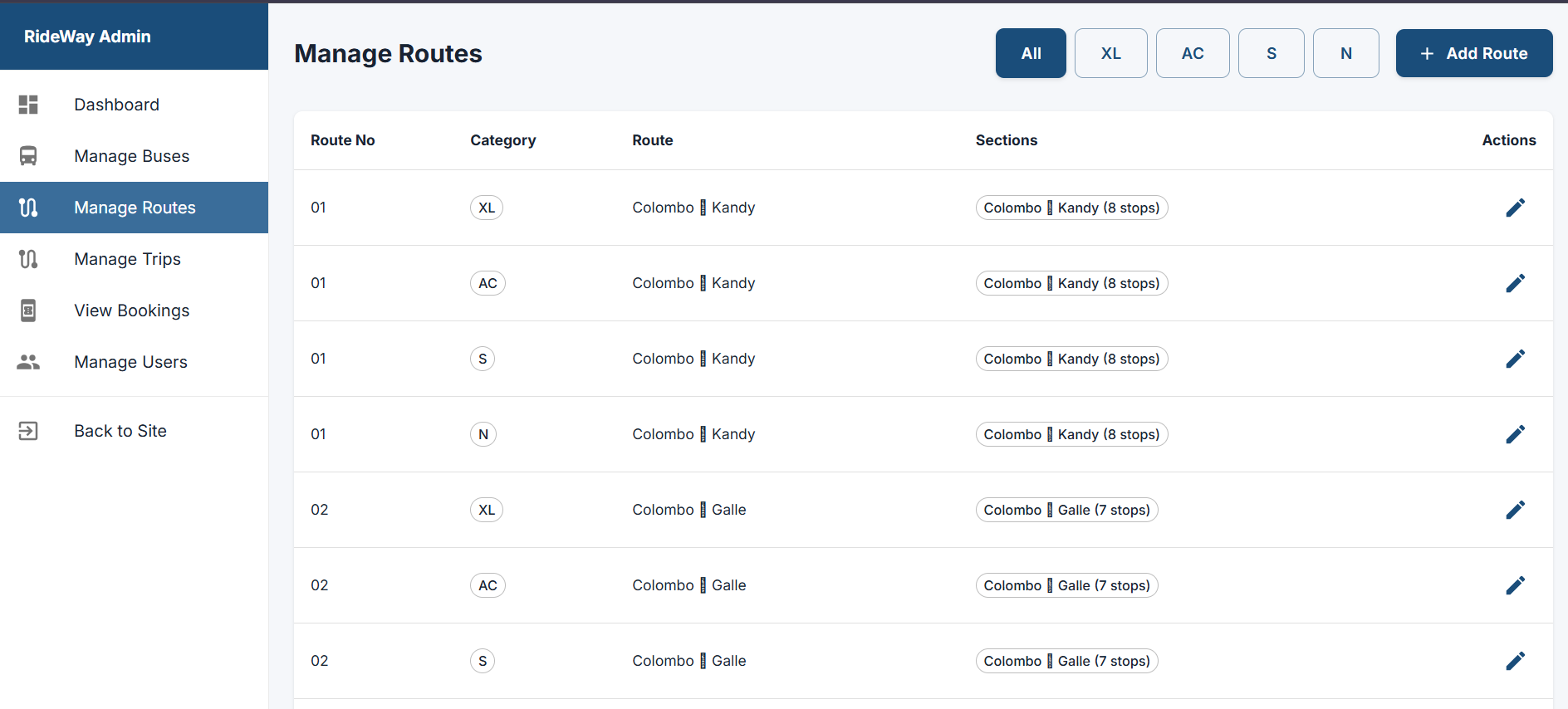Click Colombo Galle (7 stops) chip in XL row
Image resolution: width=1568 pixels, height=709 pixels.
[1067, 510]
